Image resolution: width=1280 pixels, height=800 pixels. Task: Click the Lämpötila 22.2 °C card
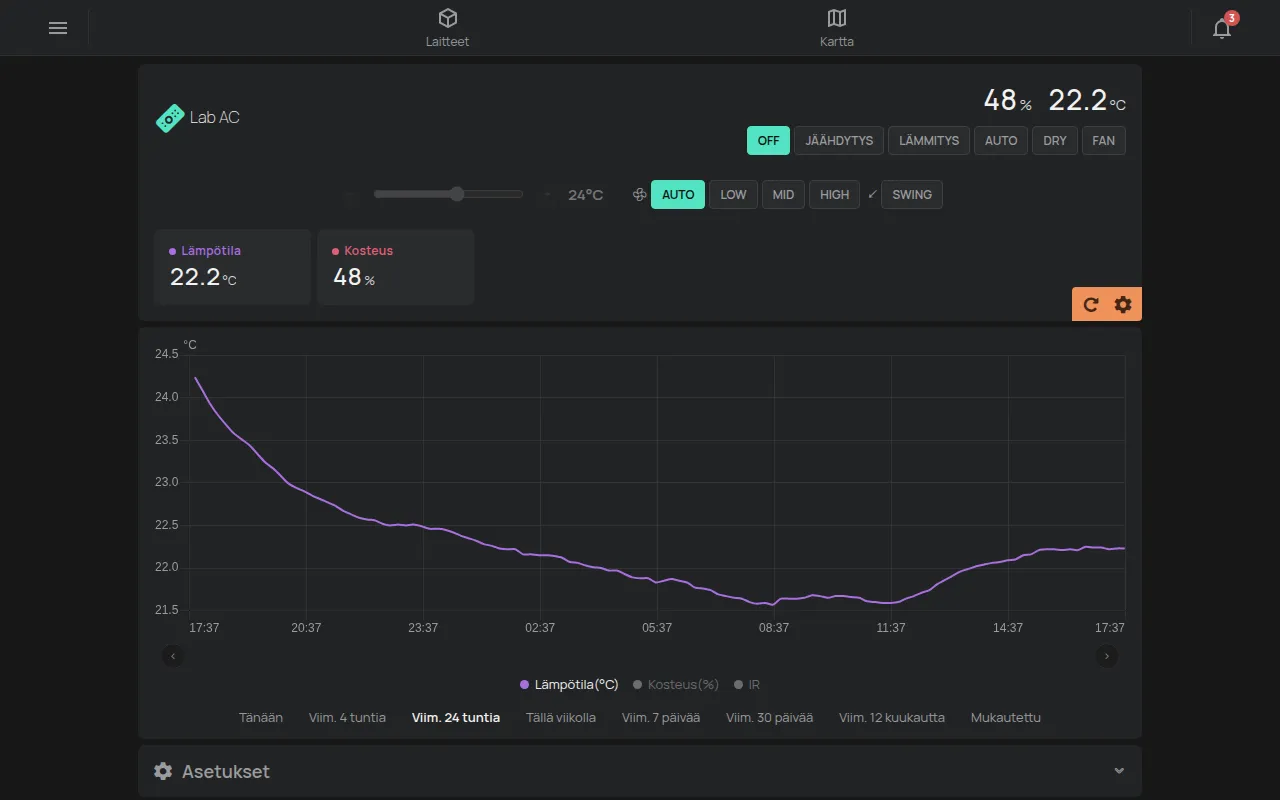coord(232,267)
